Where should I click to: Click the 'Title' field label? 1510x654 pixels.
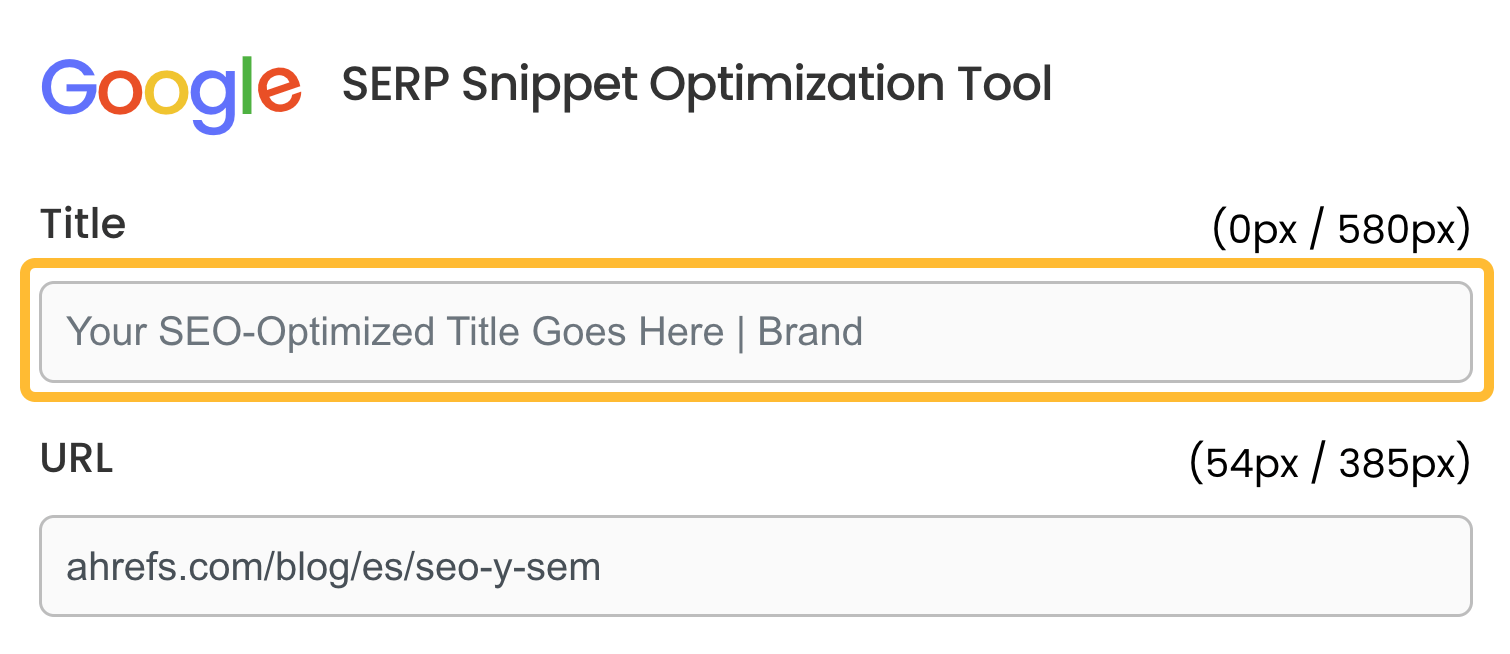tap(82, 224)
